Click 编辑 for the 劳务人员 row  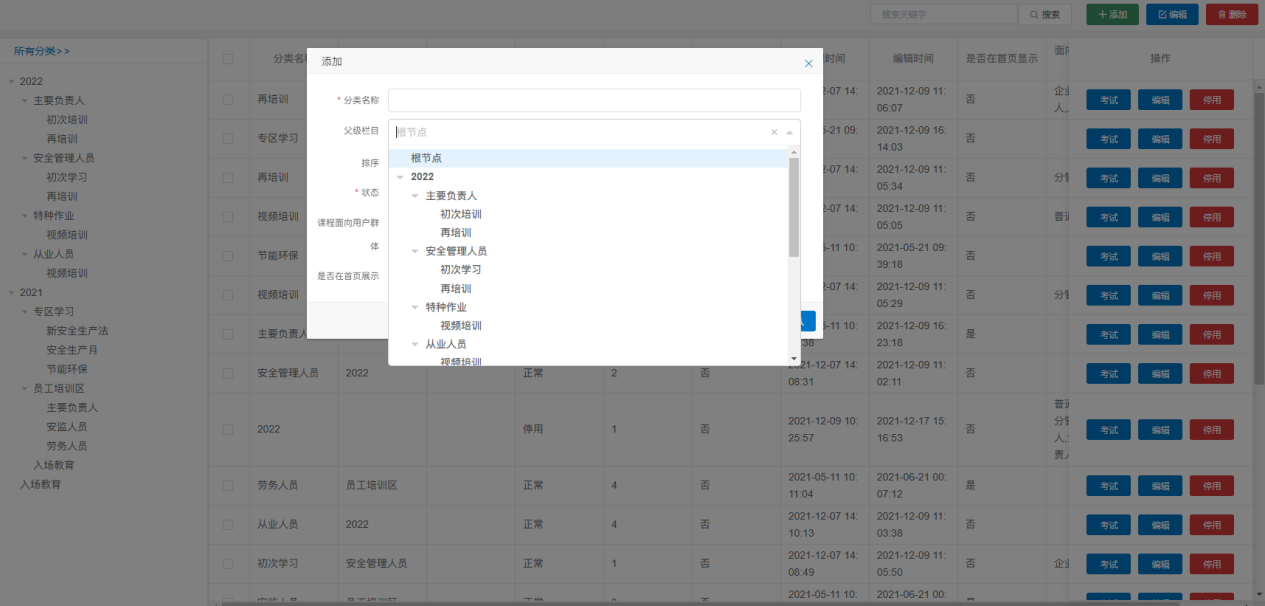[x=1160, y=486]
